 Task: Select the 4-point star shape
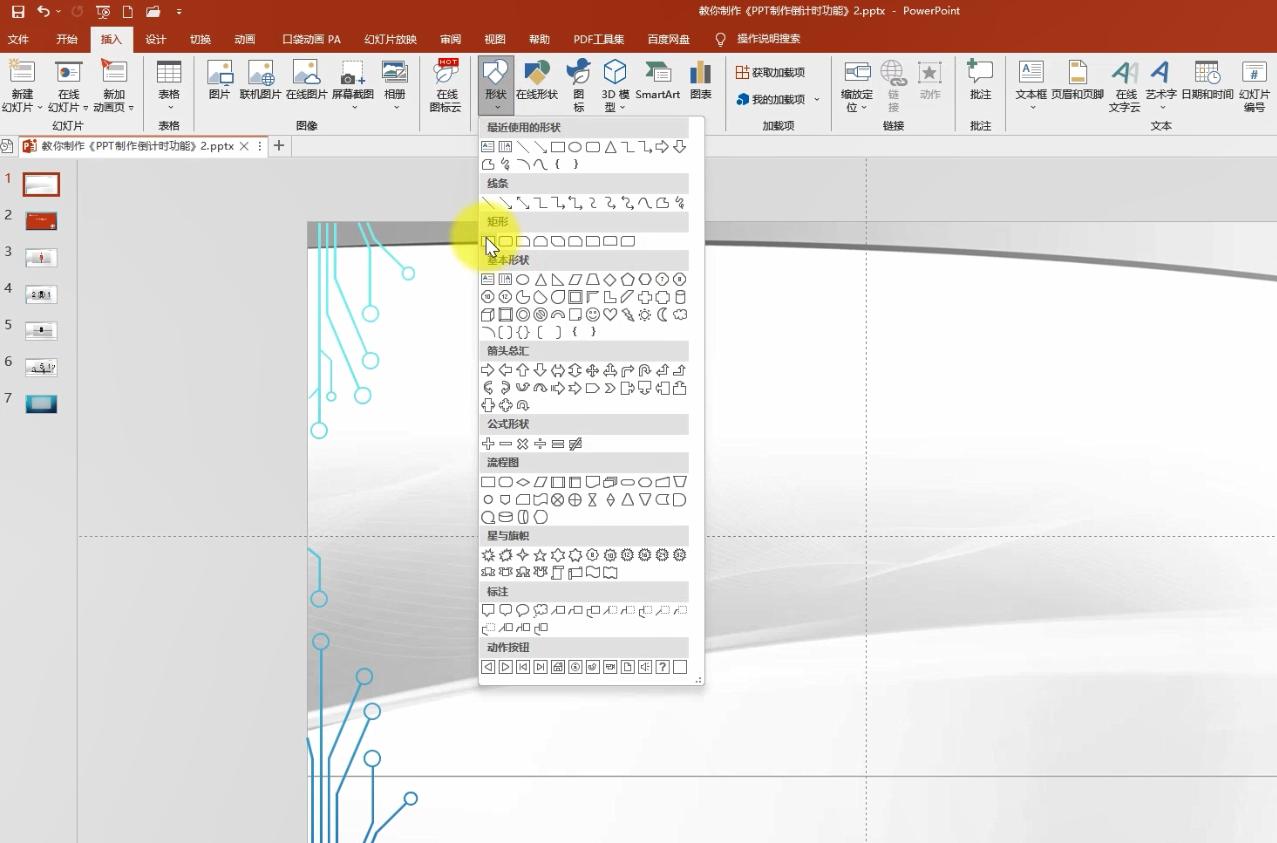point(522,555)
